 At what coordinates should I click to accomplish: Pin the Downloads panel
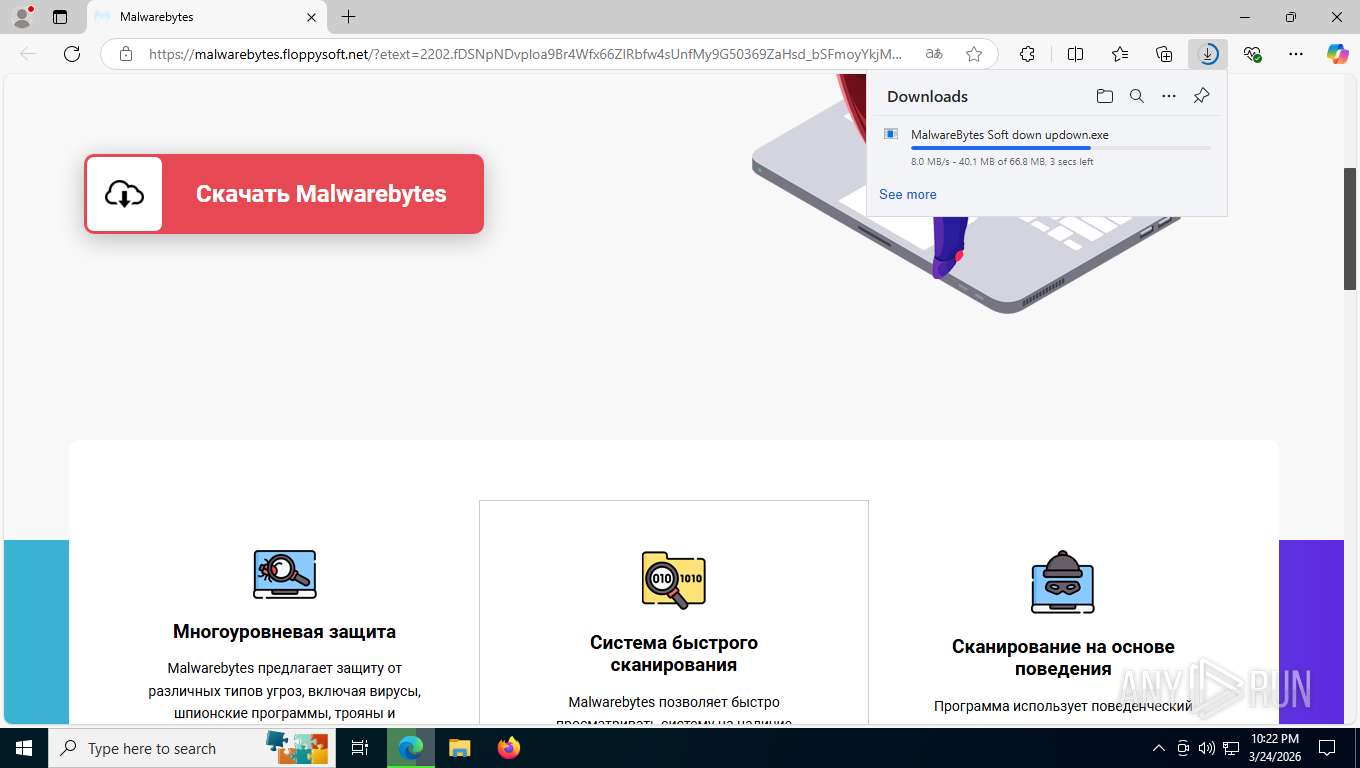(x=1202, y=96)
